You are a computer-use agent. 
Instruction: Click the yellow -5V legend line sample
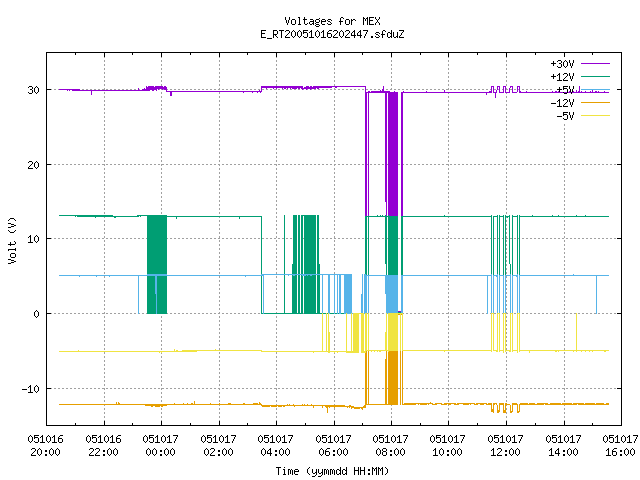pos(595,116)
